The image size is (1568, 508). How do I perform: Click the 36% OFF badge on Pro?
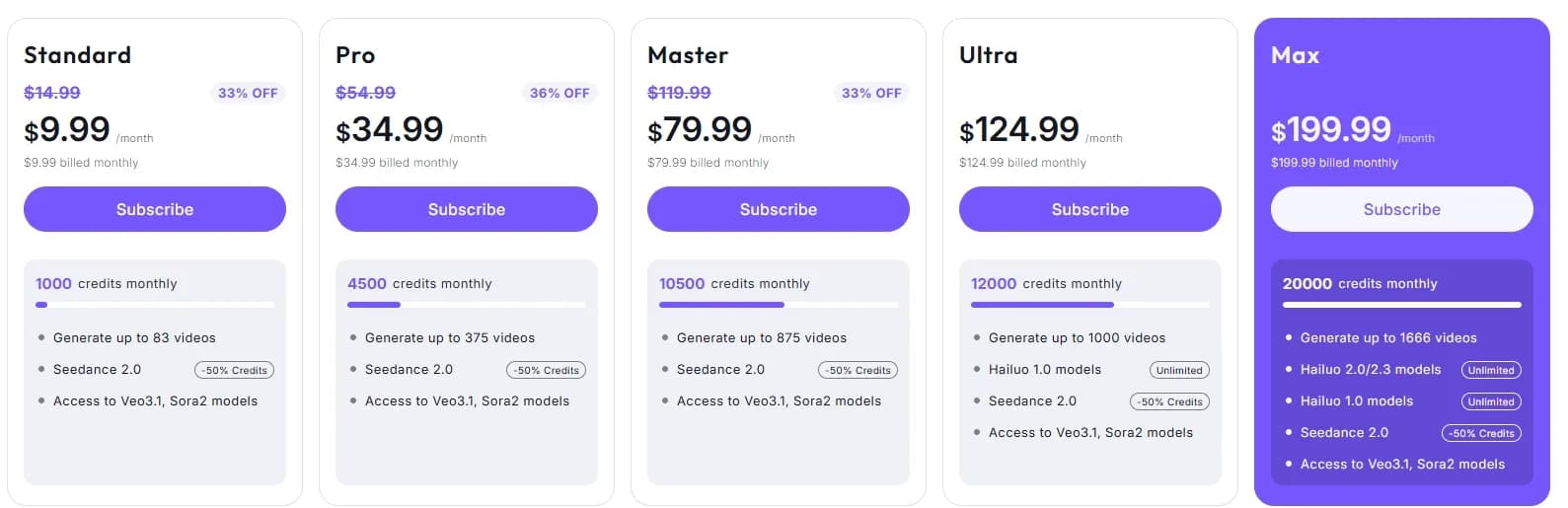[560, 93]
